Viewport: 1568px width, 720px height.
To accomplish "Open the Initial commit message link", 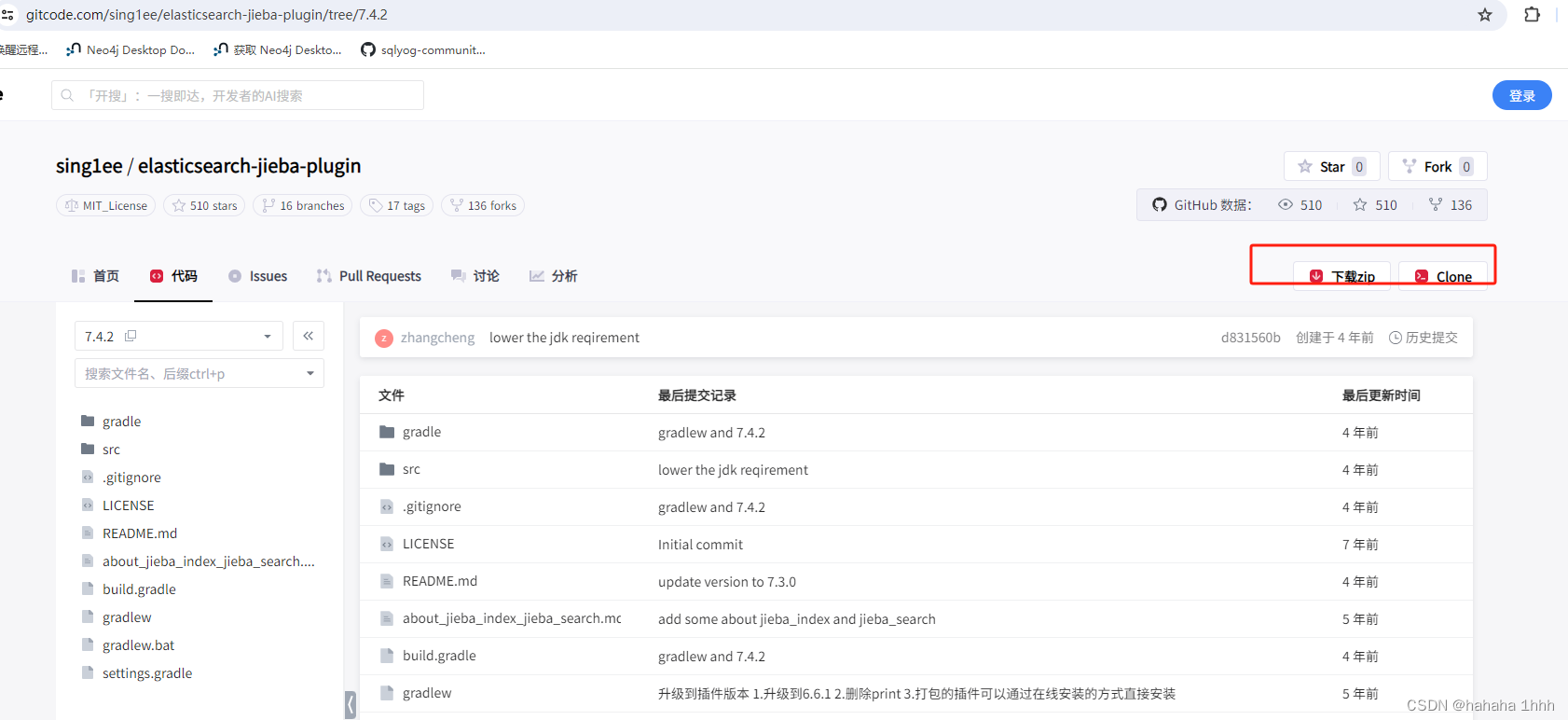I will [x=700, y=545].
